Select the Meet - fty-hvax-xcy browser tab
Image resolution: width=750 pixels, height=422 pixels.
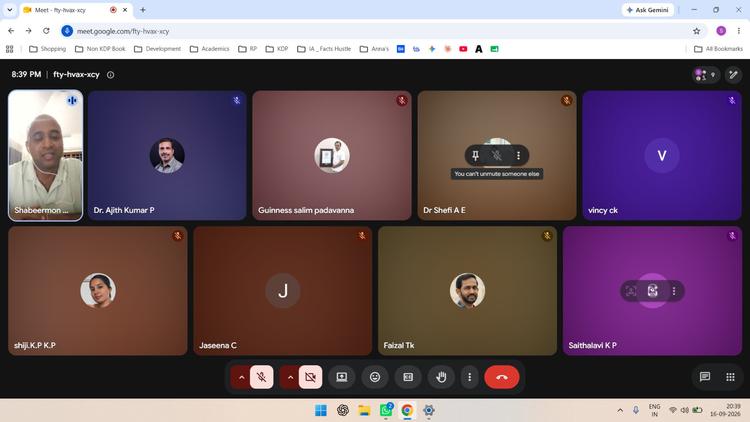(x=72, y=10)
